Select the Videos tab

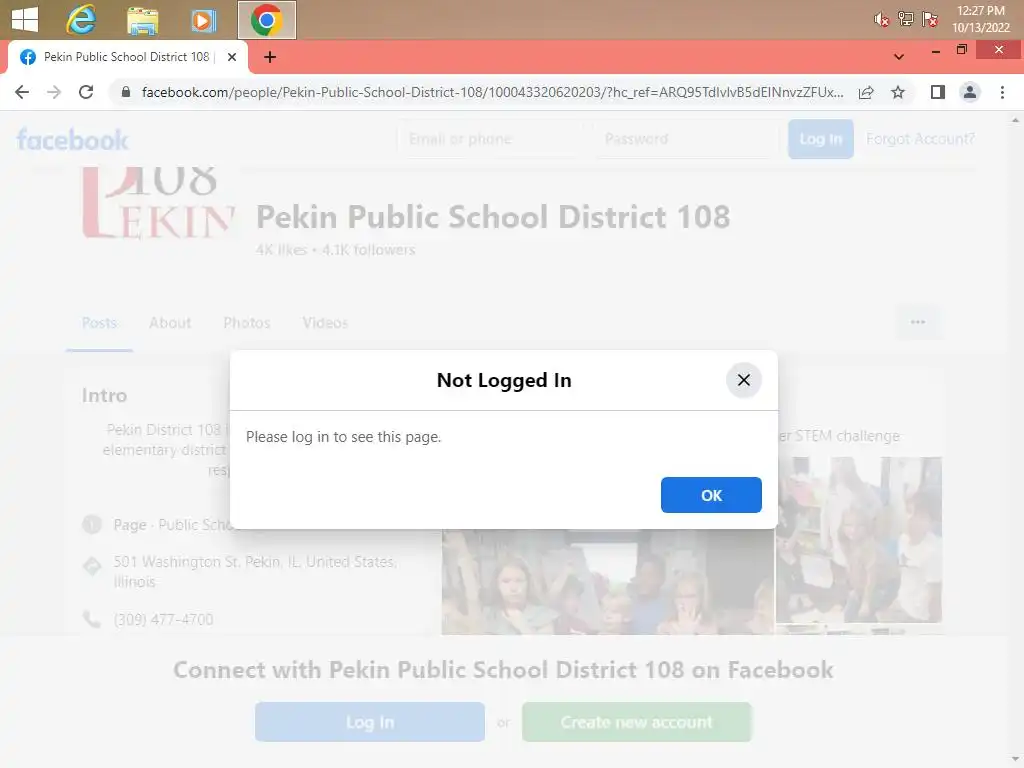(325, 323)
